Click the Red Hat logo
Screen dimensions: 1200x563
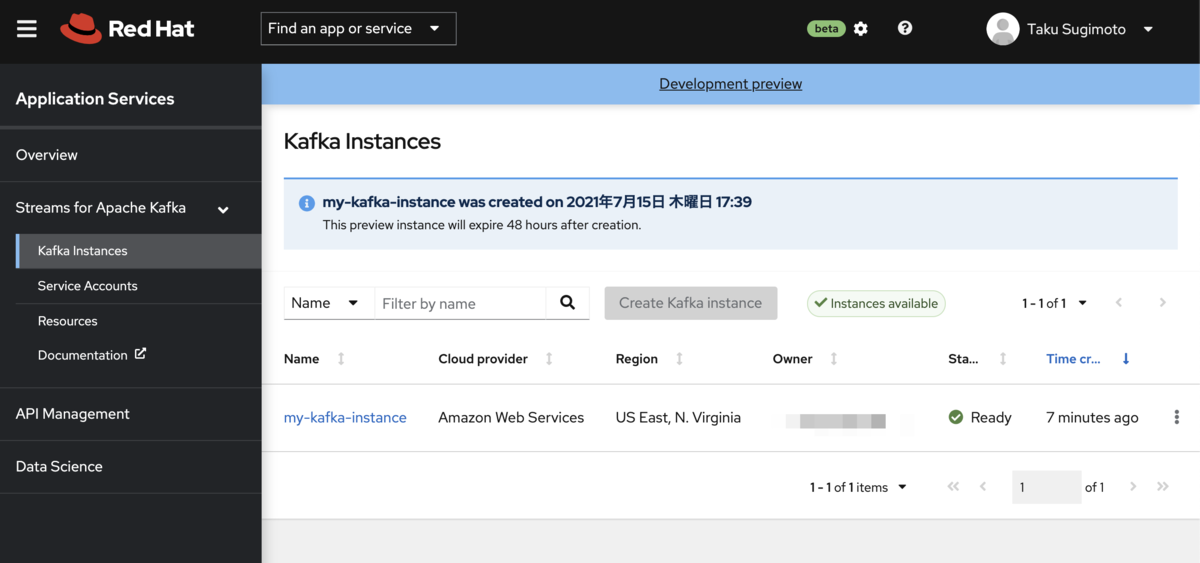[x=127, y=29]
